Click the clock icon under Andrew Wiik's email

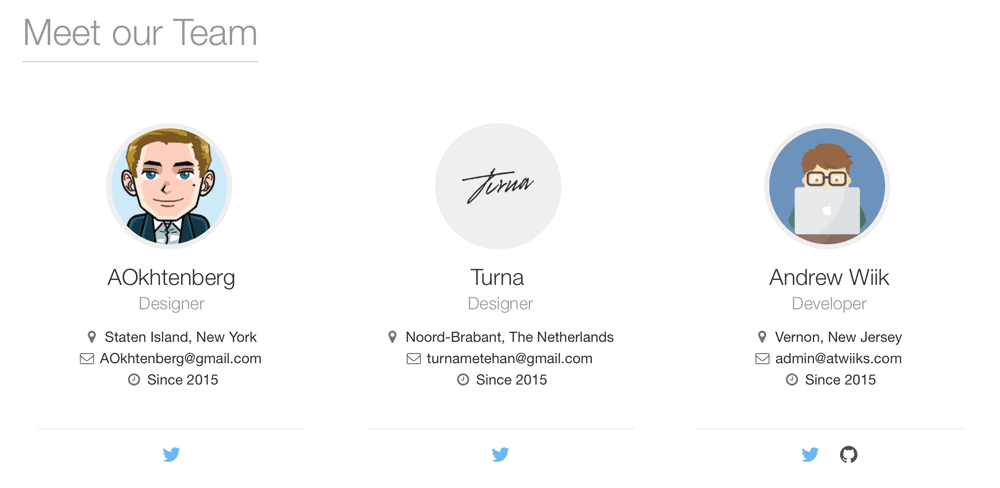[x=792, y=380]
